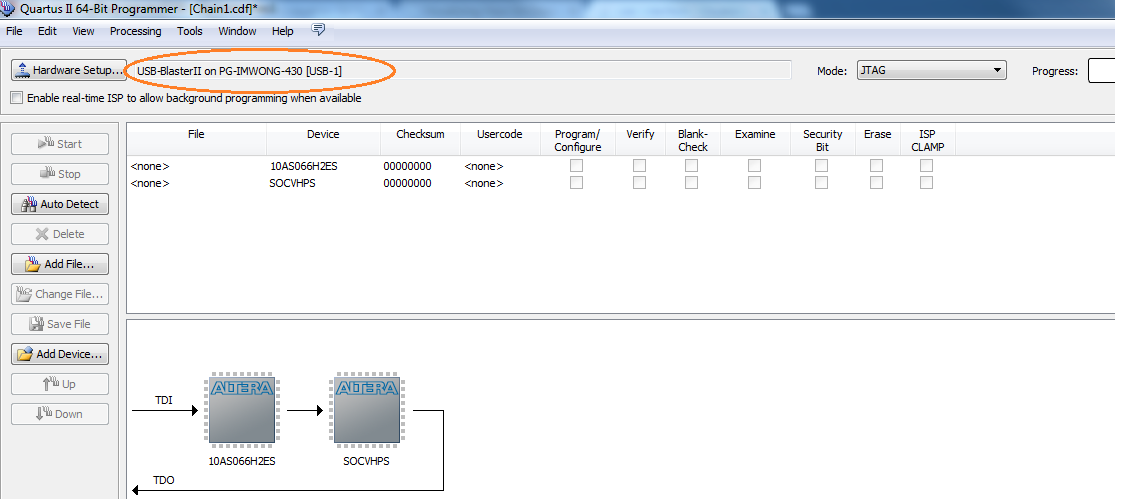Check Security Bit for 10AS066H2ES row

point(821,165)
